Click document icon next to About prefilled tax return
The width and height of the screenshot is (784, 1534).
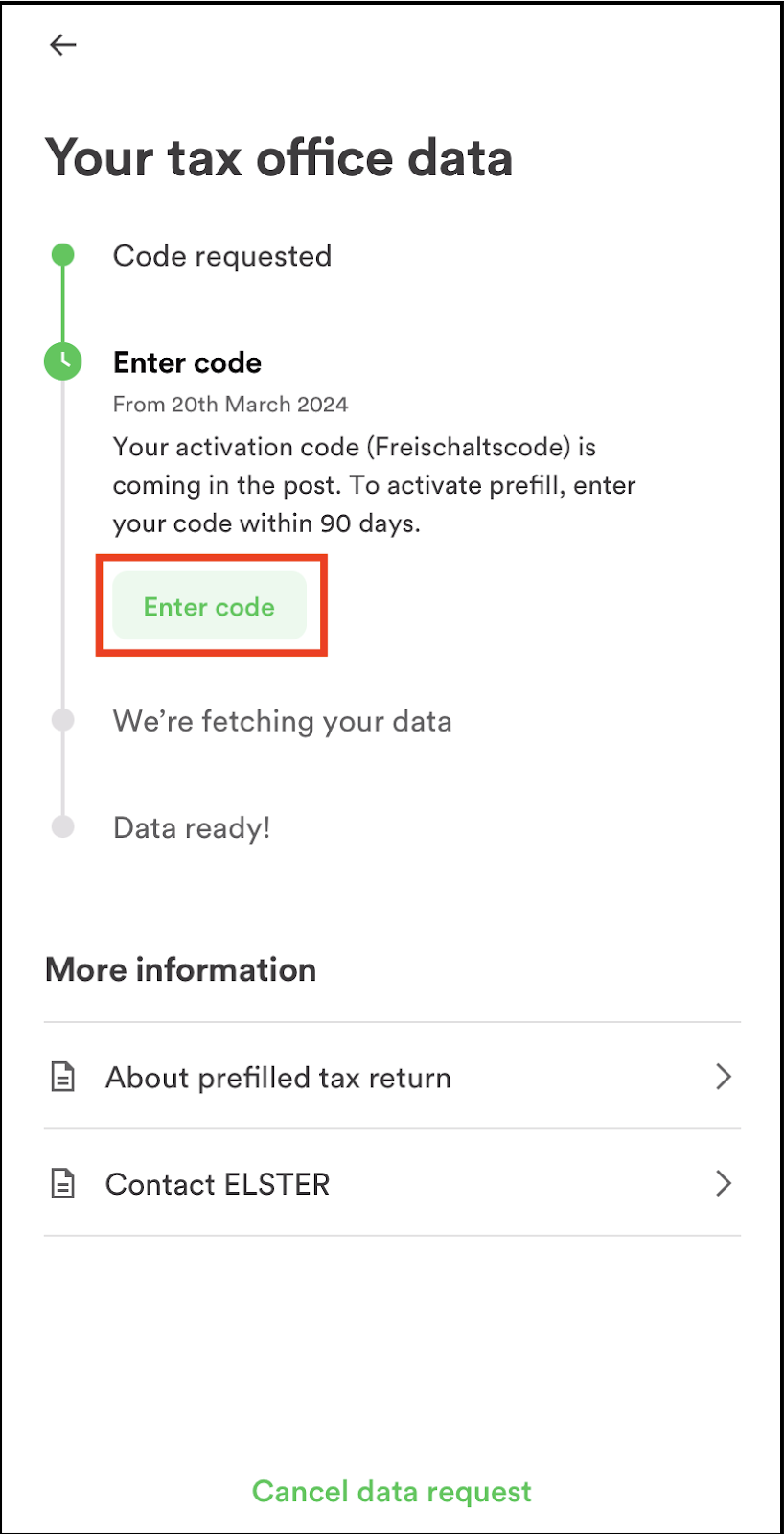point(63,1077)
